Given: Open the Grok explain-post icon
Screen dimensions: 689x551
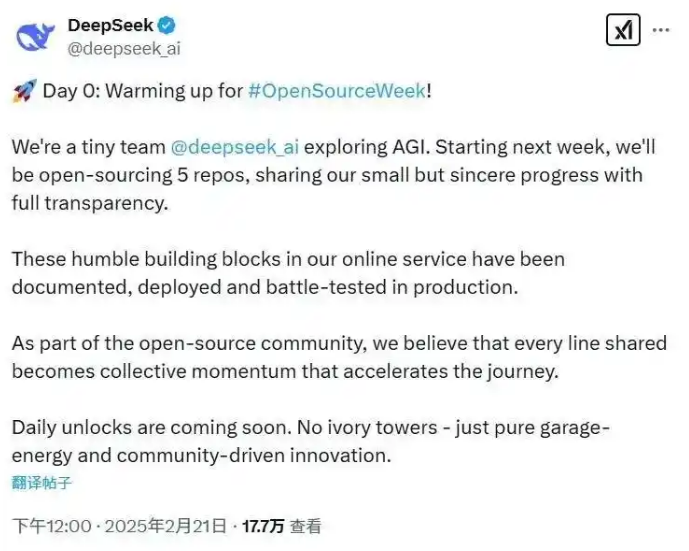Looking at the screenshot, I should click(623, 30).
